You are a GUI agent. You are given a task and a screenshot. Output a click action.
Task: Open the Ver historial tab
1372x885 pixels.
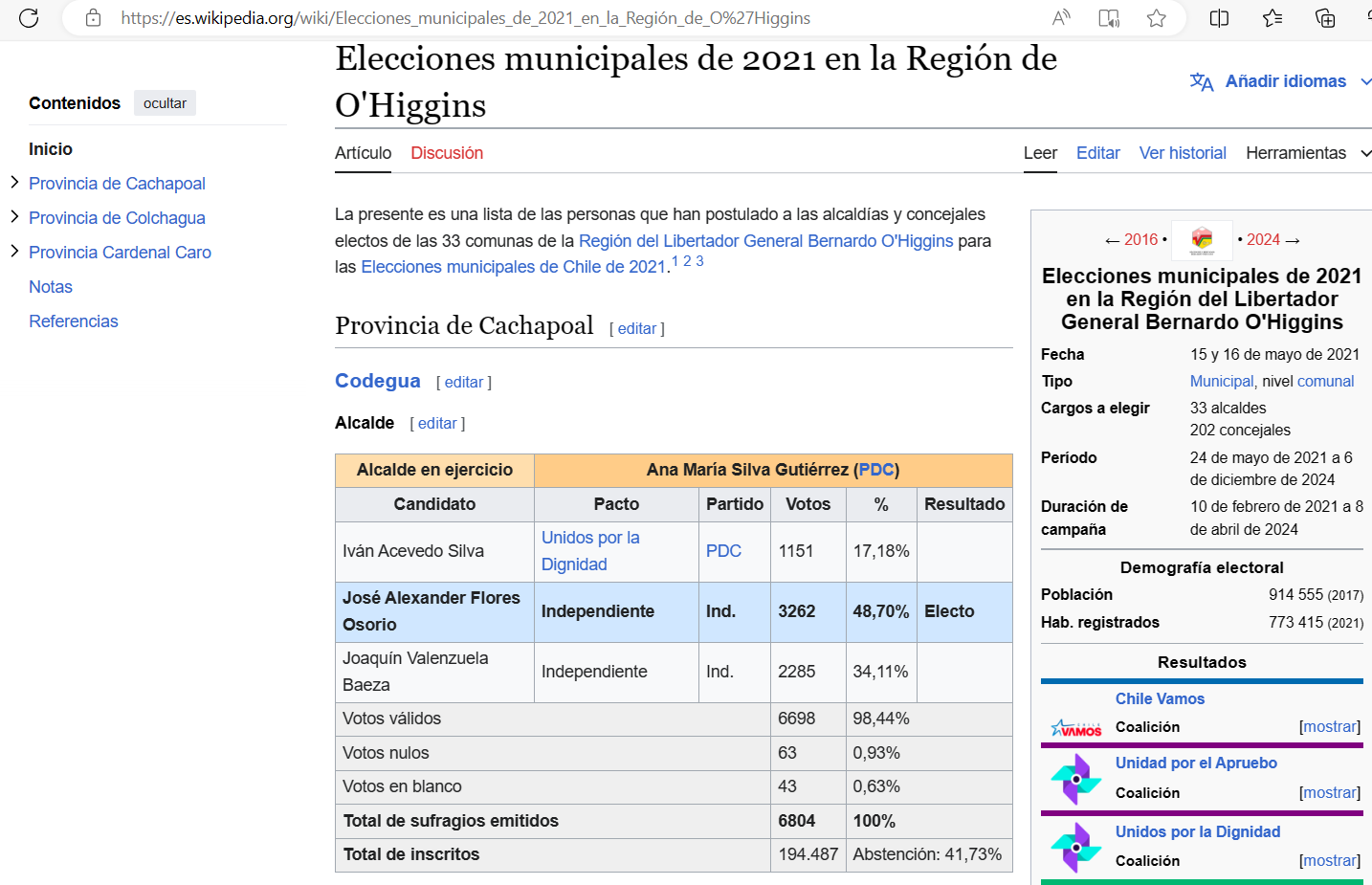click(1183, 153)
